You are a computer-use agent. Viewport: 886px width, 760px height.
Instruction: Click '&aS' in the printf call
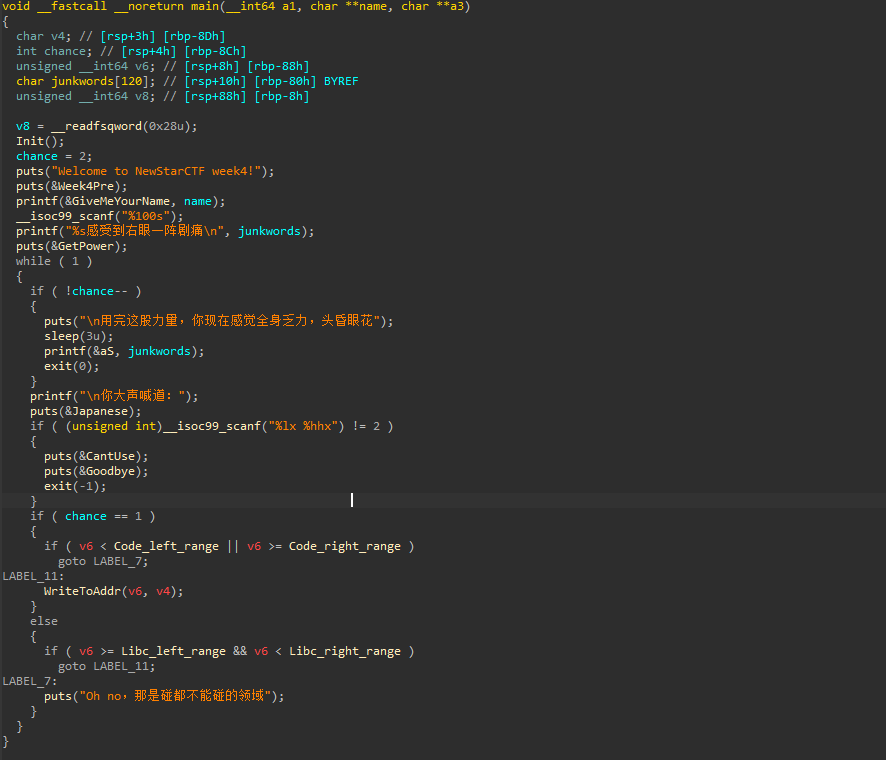point(103,351)
